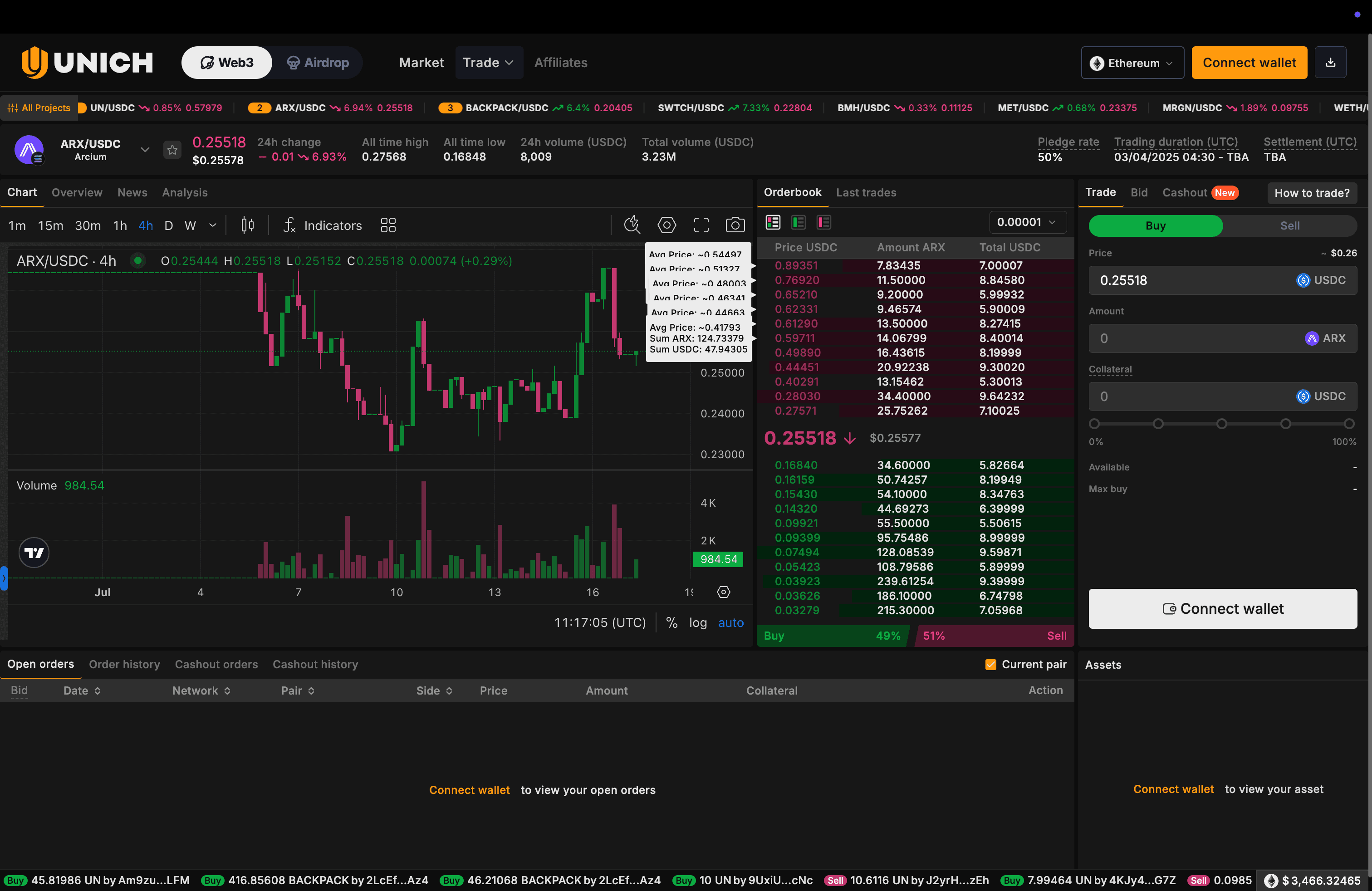
Task: Open the Ethereum network dropdown
Action: pos(1132,63)
